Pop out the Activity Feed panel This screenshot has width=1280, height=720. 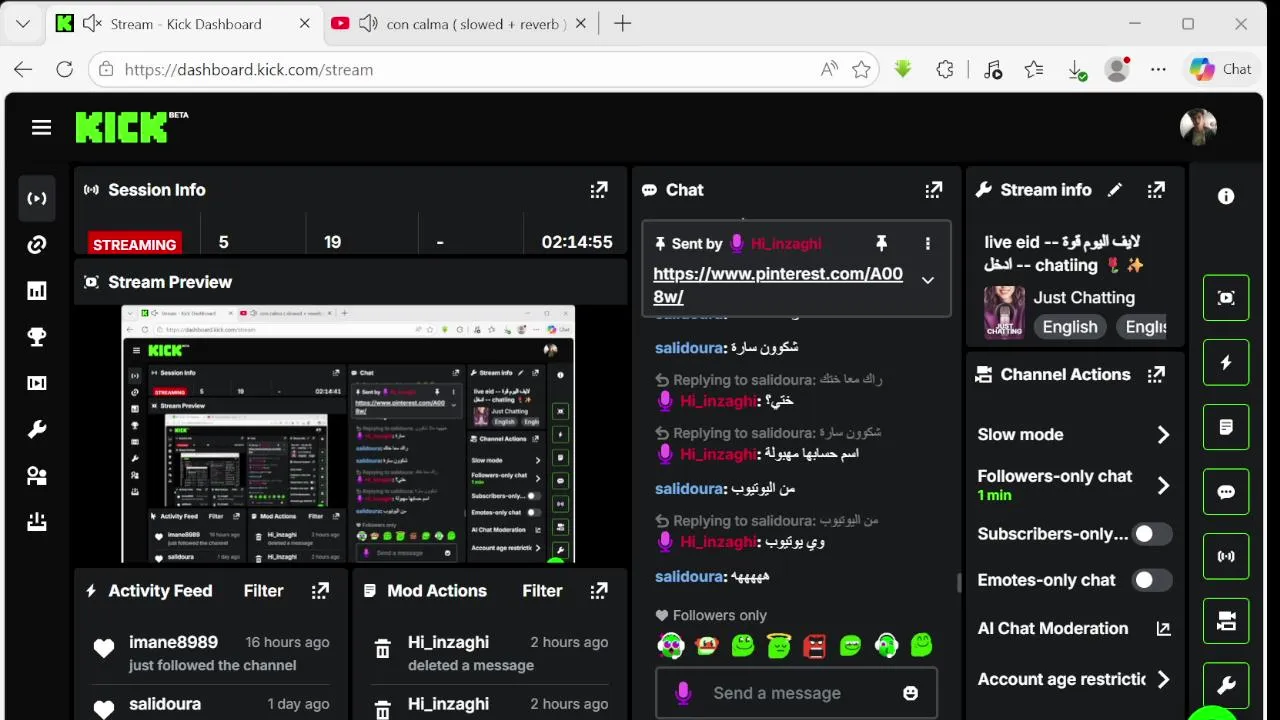pos(320,591)
